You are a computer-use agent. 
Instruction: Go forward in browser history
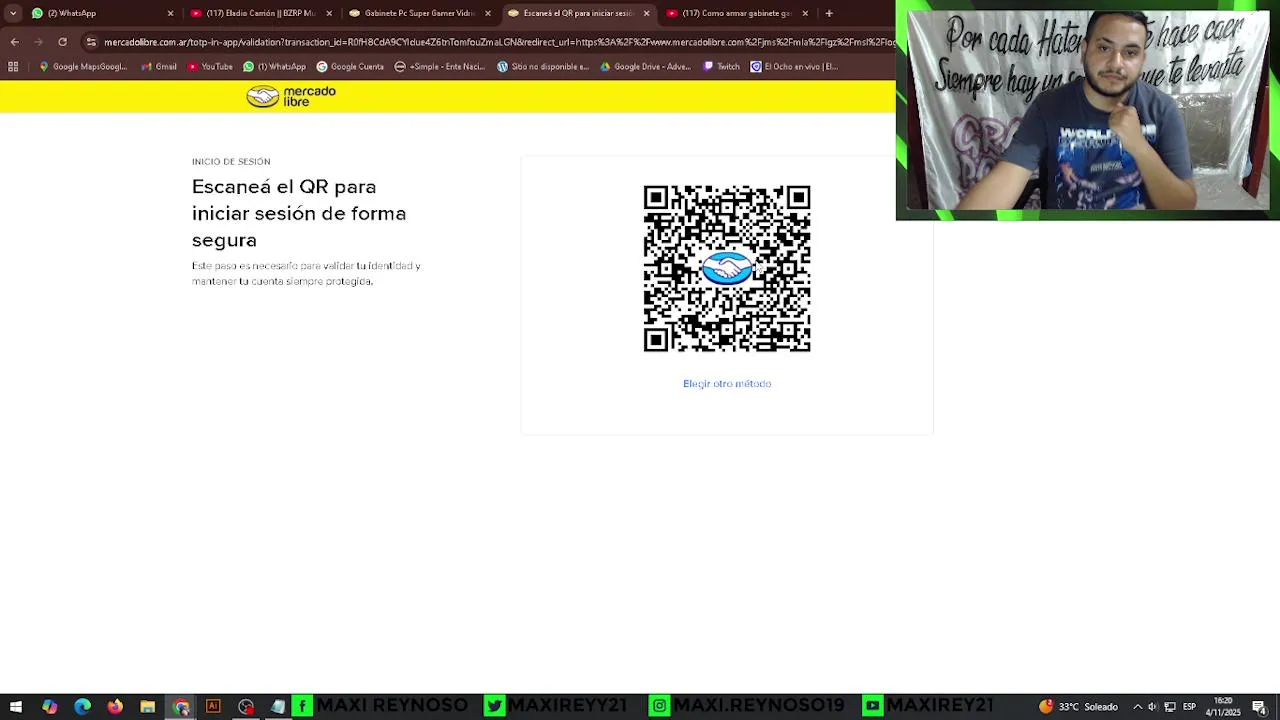[38, 42]
